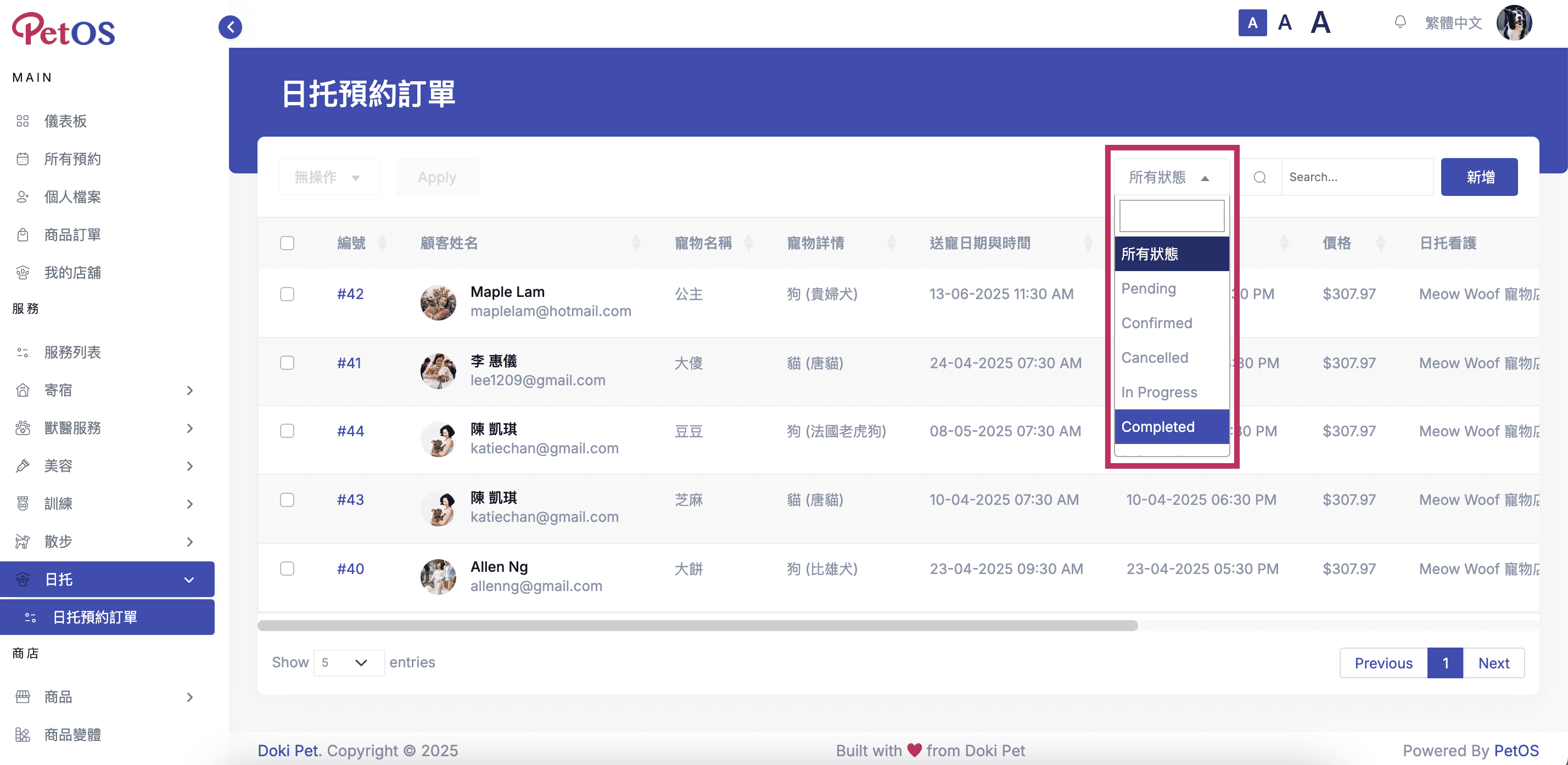Screen dimensions: 1568x765
Task: Choose Cancelled in status list
Action: (1172, 358)
